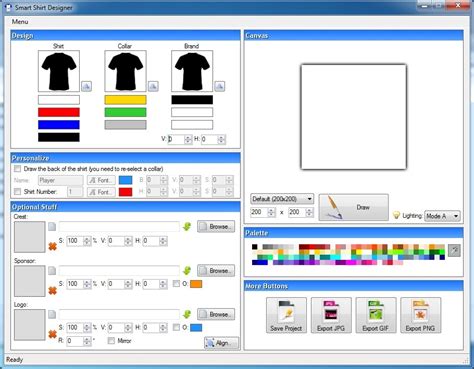Click the eyedropper tool next to Palette
The width and height of the screenshot is (474, 369).
tap(454, 250)
